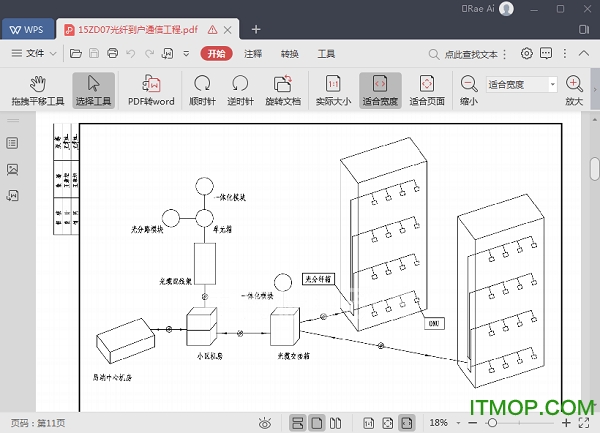
Task: Open the thumbnails panel in left sidebar
Action: 13,170
